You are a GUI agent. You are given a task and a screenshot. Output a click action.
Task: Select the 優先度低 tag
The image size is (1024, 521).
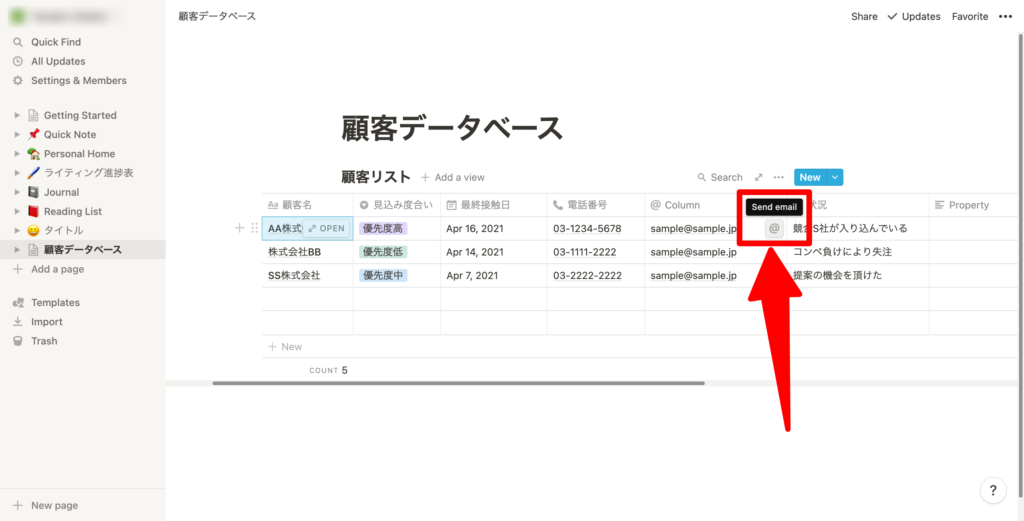pyautogui.click(x=383, y=252)
